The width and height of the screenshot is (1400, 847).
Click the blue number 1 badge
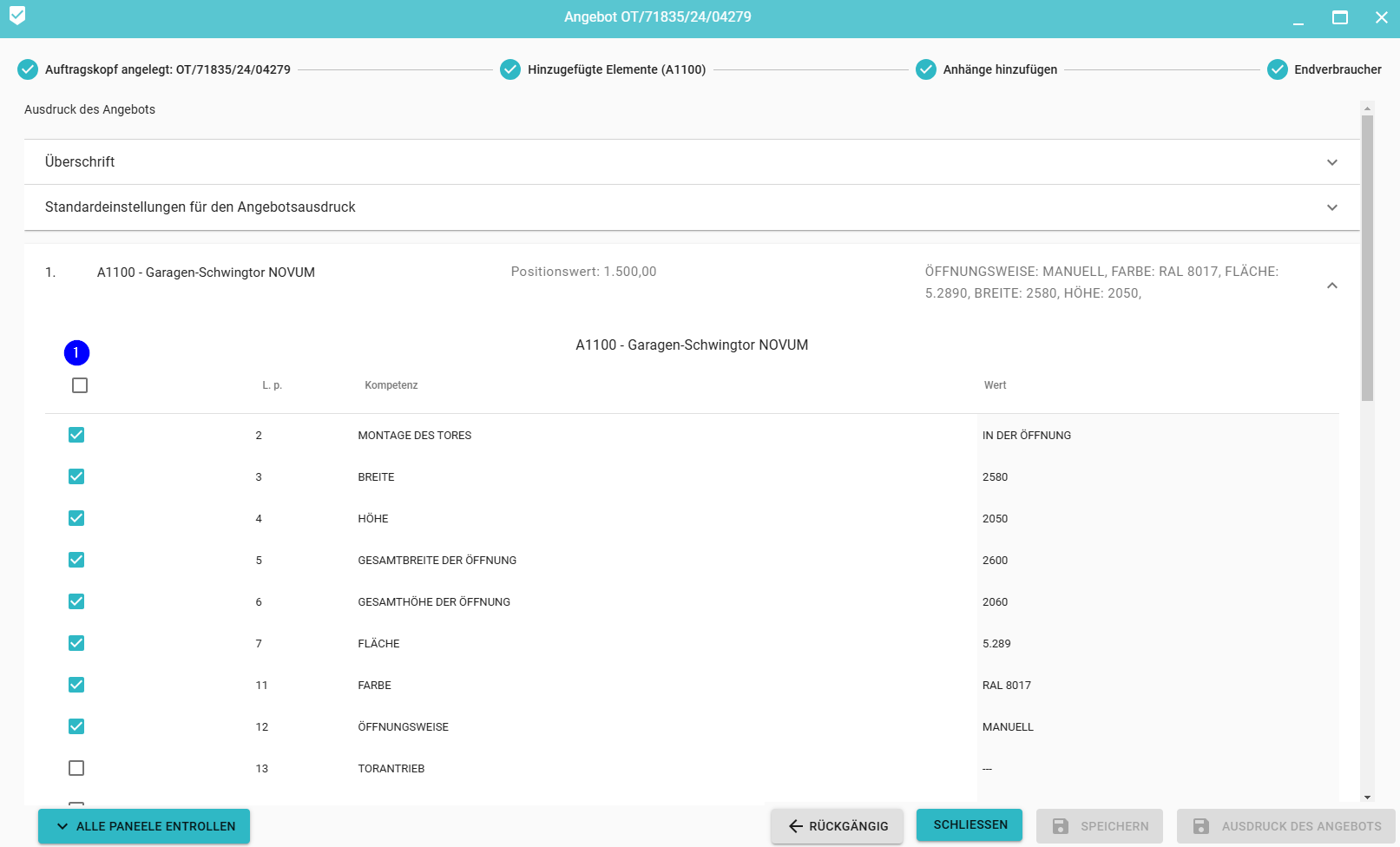[x=76, y=352]
